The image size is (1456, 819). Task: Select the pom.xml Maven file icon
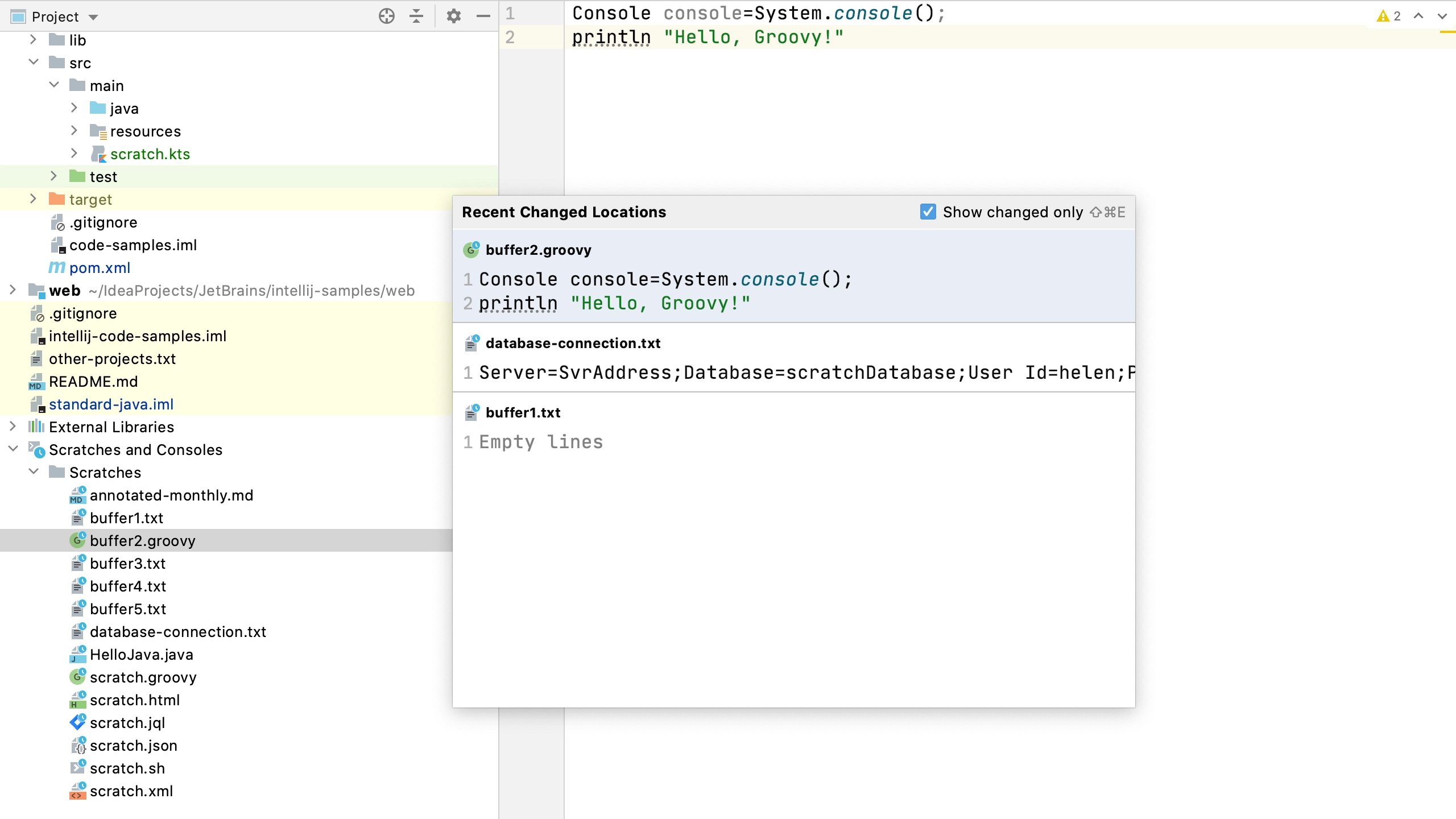pyautogui.click(x=57, y=267)
